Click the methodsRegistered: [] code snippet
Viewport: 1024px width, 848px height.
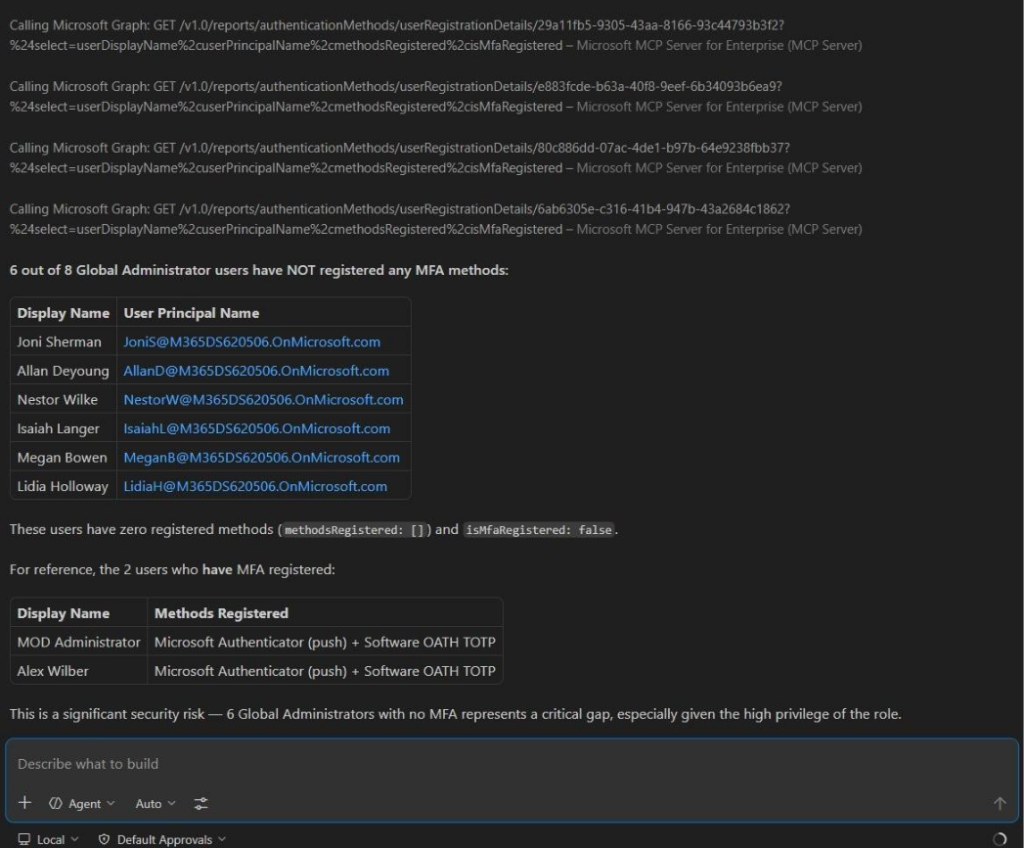(x=355, y=530)
